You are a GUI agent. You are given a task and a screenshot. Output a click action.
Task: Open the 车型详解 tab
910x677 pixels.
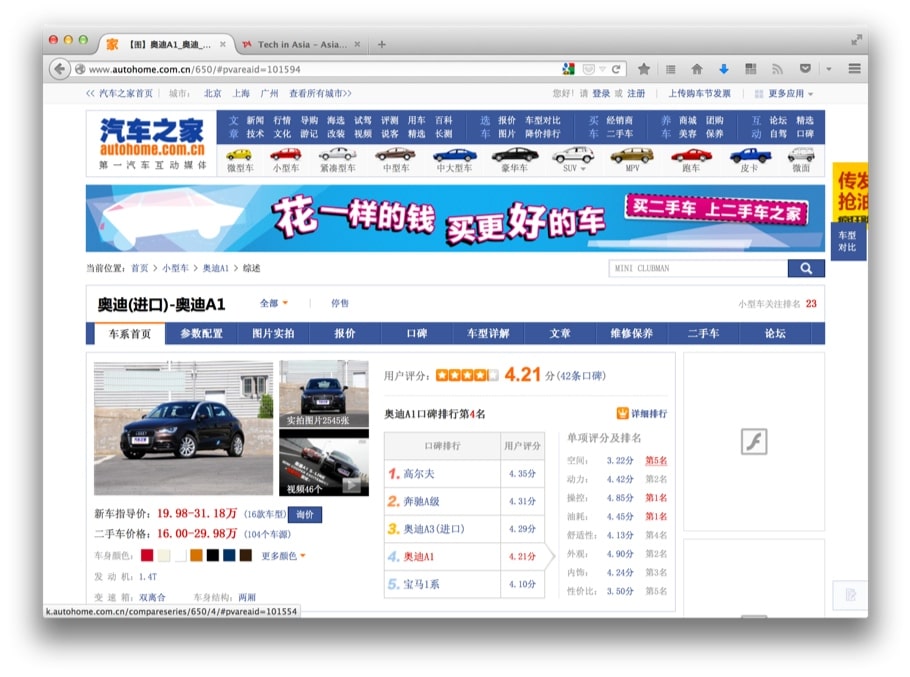pos(488,334)
